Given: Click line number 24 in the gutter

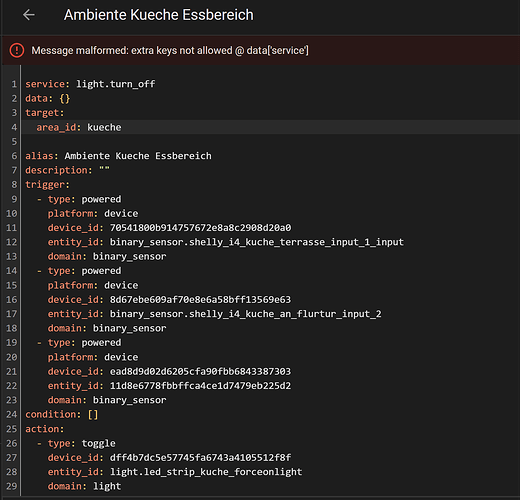Looking at the screenshot, I should coord(11,415).
